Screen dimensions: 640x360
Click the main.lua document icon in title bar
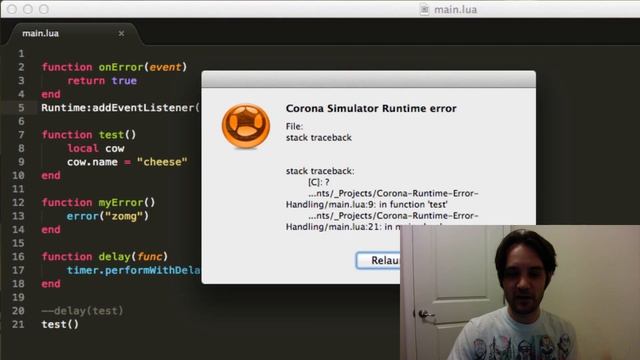424,9
